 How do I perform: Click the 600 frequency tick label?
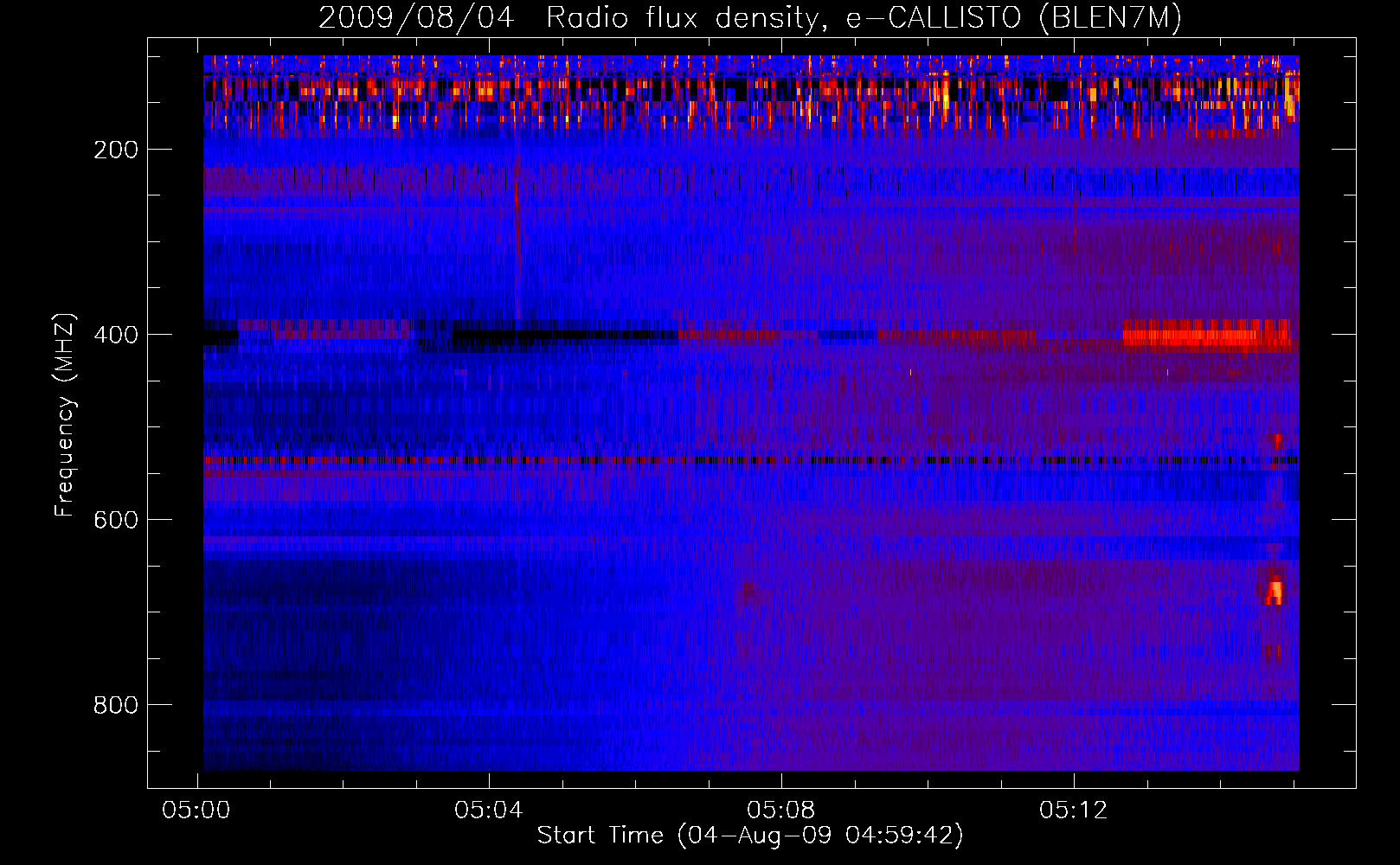(116, 520)
